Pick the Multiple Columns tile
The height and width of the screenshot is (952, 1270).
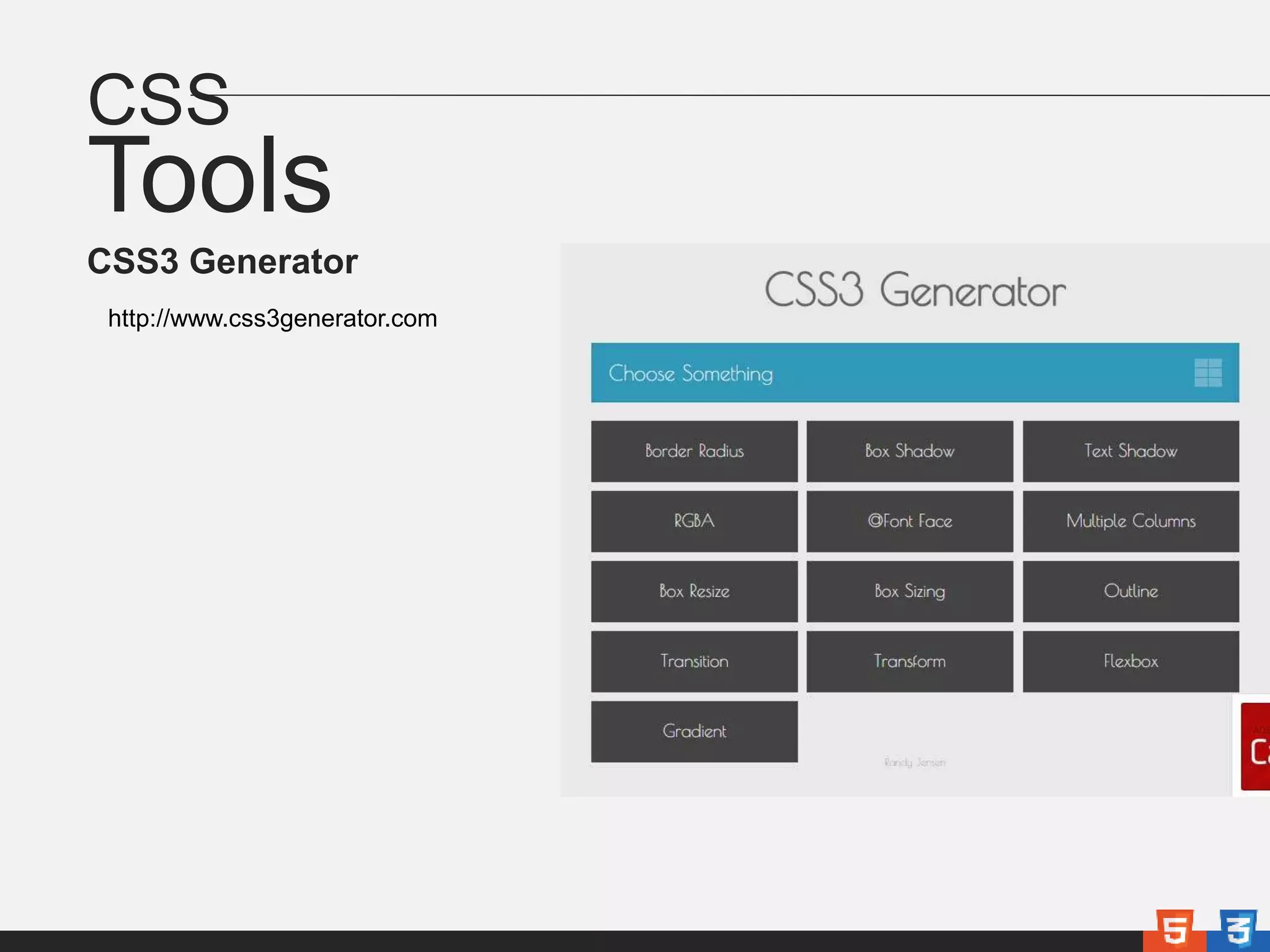(1130, 521)
